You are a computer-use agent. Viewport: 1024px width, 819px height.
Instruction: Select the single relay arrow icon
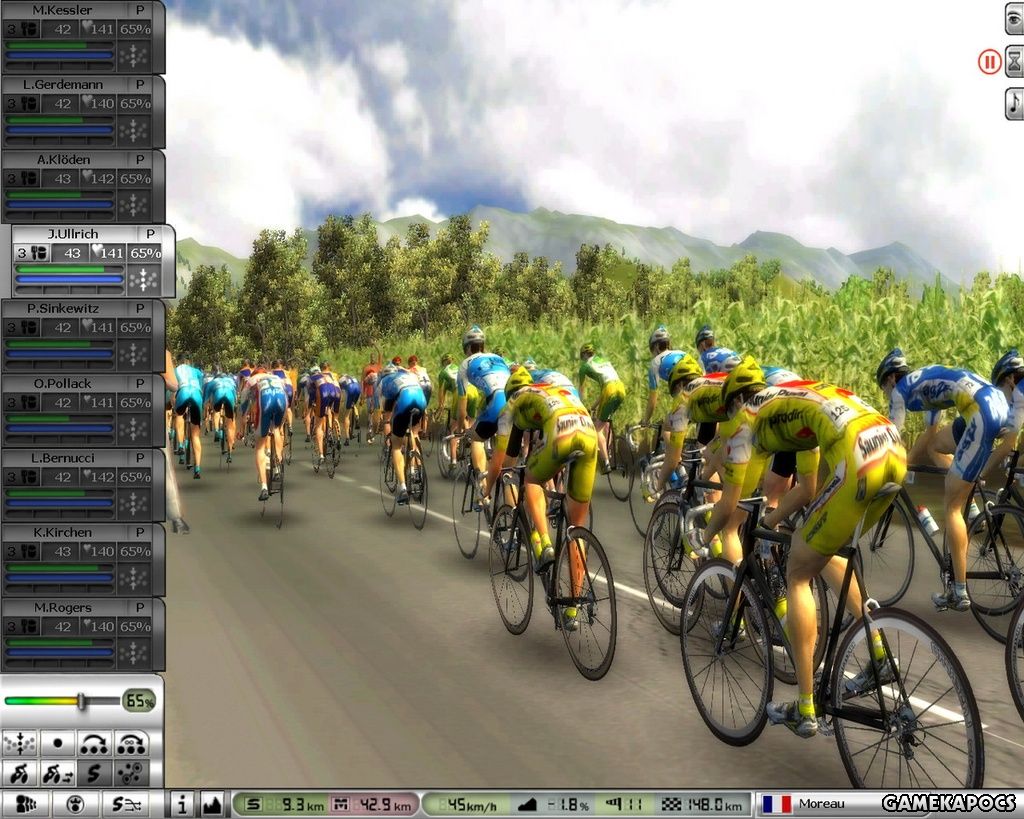point(94,743)
